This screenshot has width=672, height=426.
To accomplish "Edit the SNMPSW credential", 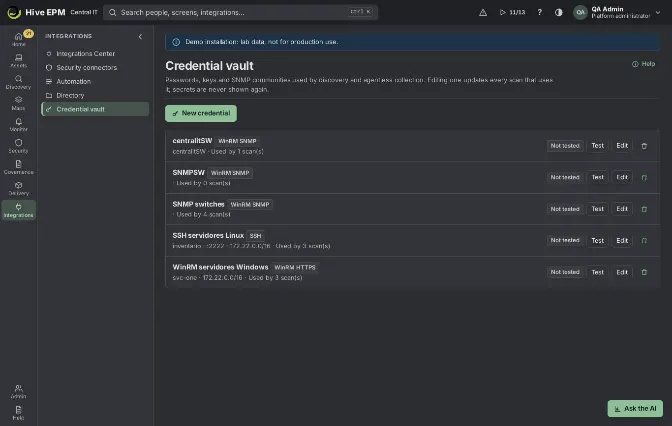I will (622, 177).
